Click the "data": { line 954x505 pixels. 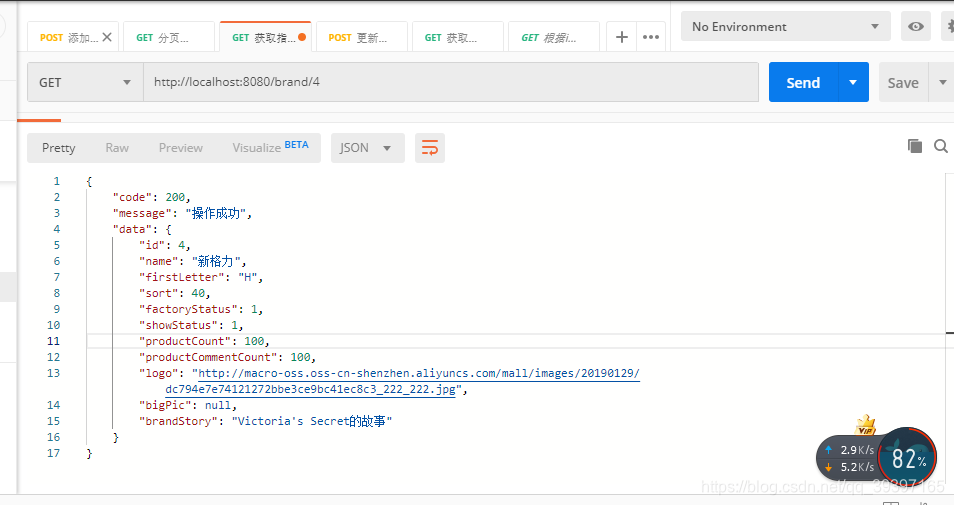142,229
